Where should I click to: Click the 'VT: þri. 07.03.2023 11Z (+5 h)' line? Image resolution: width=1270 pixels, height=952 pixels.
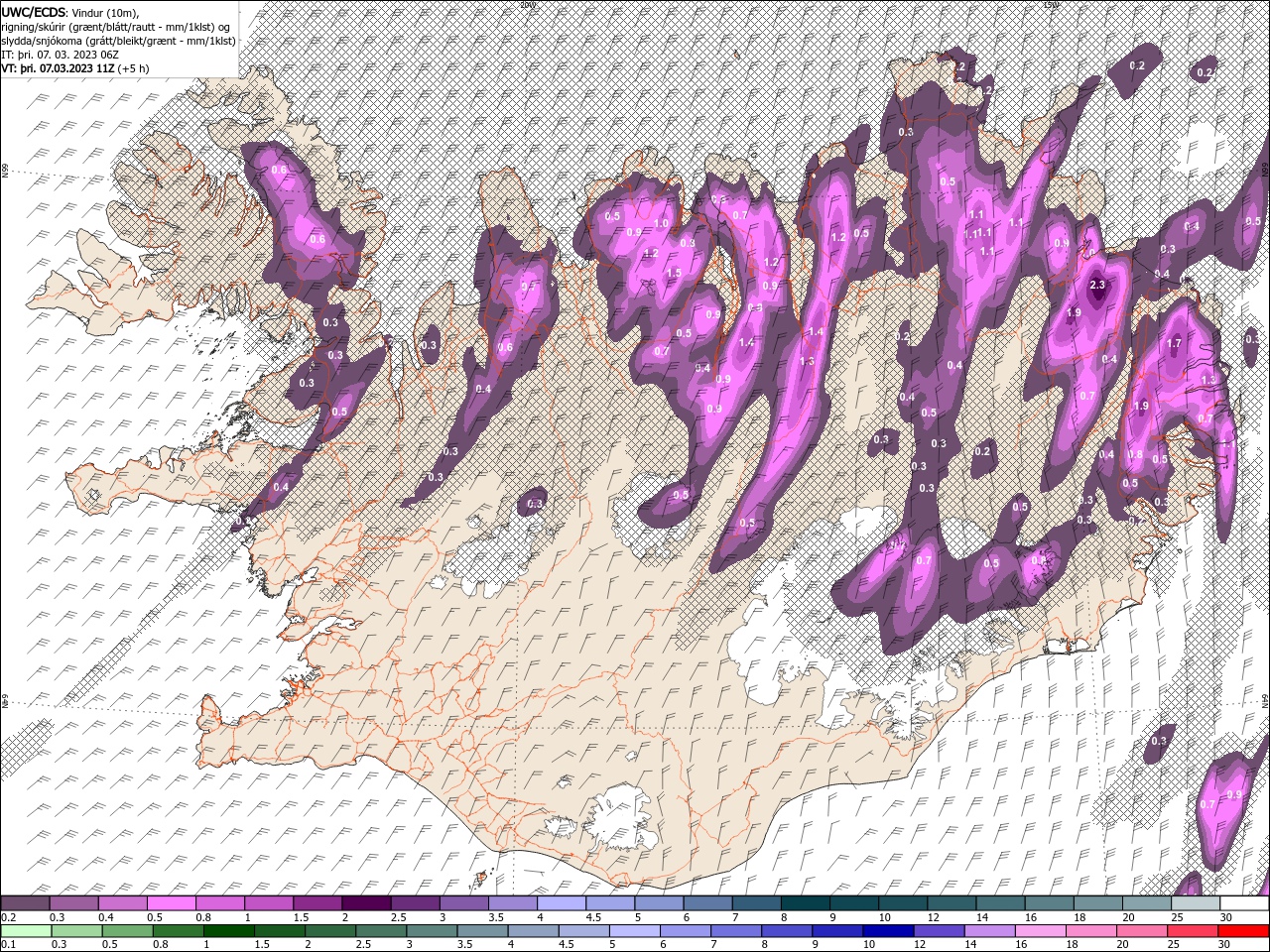pyautogui.click(x=75, y=68)
